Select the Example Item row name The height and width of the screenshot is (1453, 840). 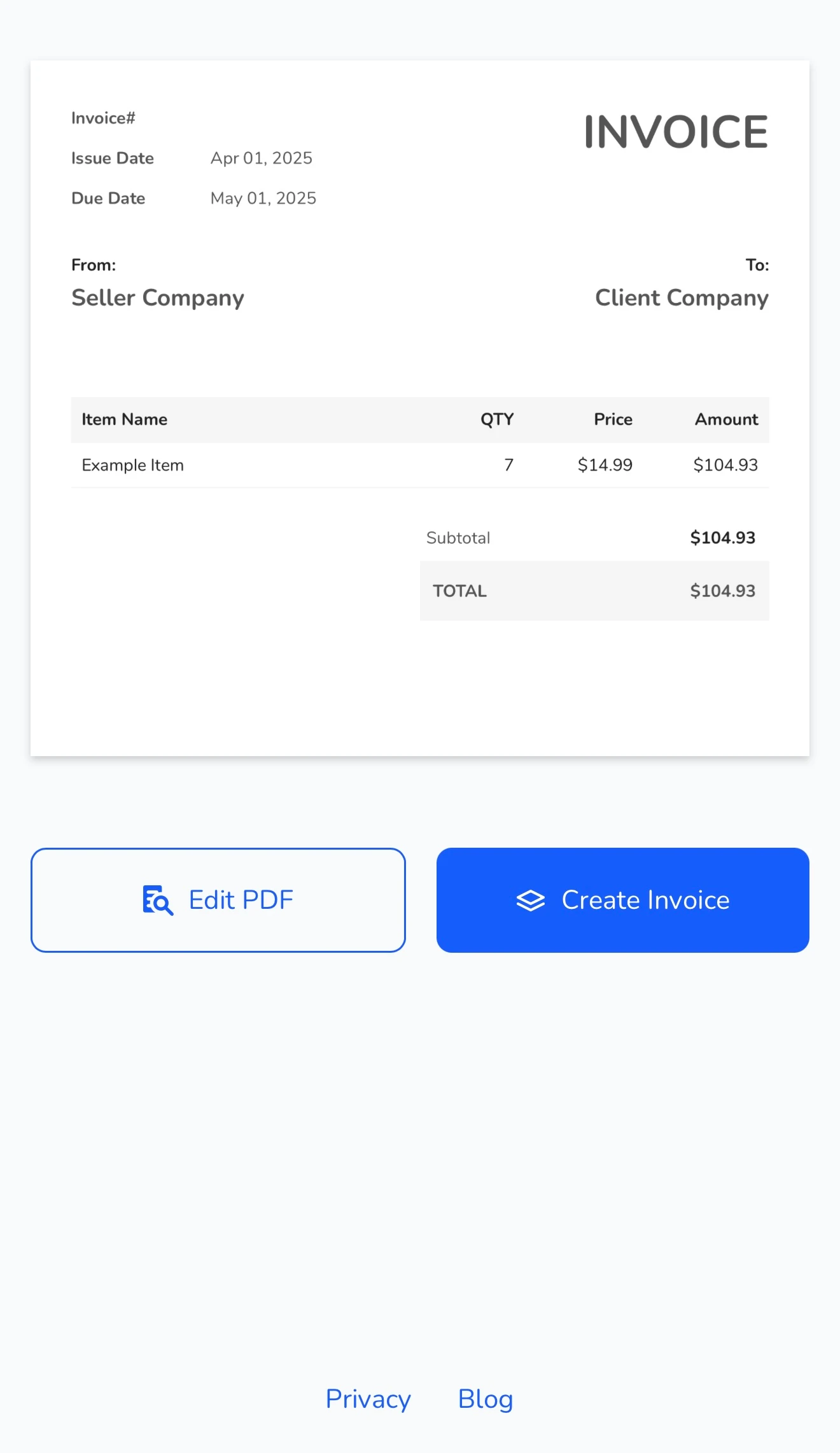[133, 465]
